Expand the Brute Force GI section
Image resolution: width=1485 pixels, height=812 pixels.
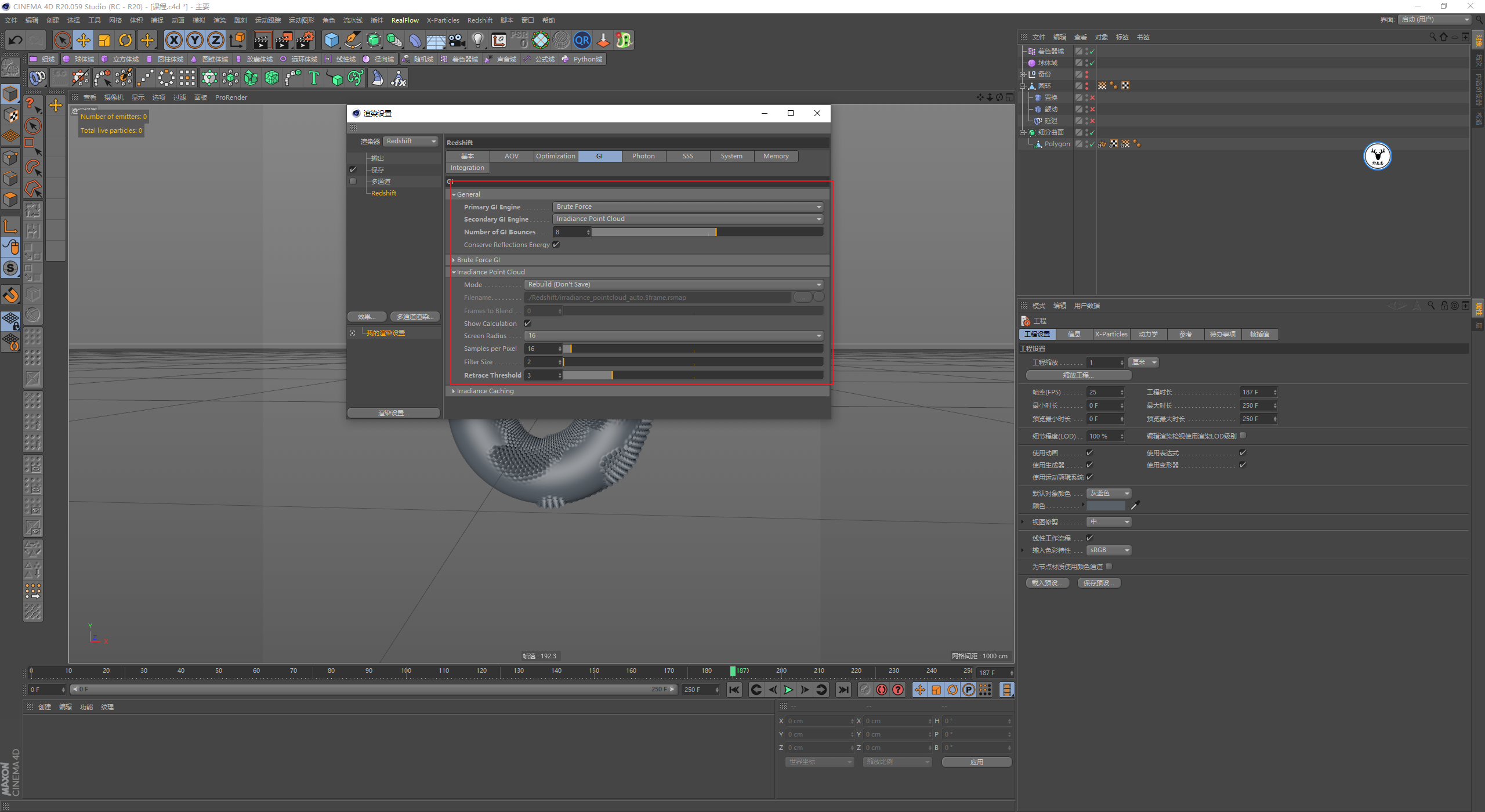pos(478,260)
